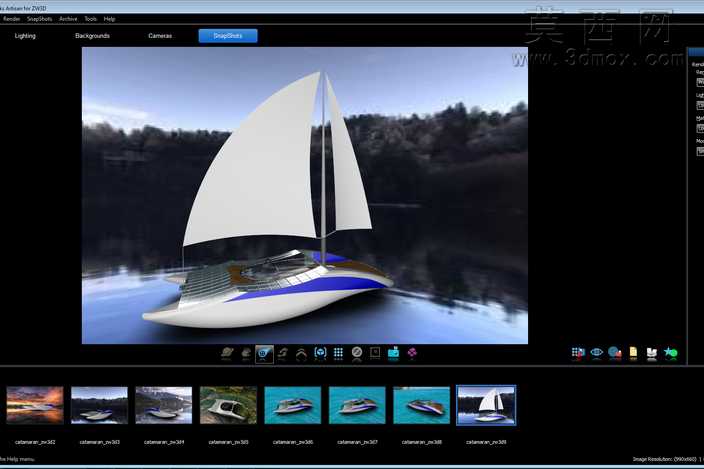Click the white printer-like icon

click(651, 354)
